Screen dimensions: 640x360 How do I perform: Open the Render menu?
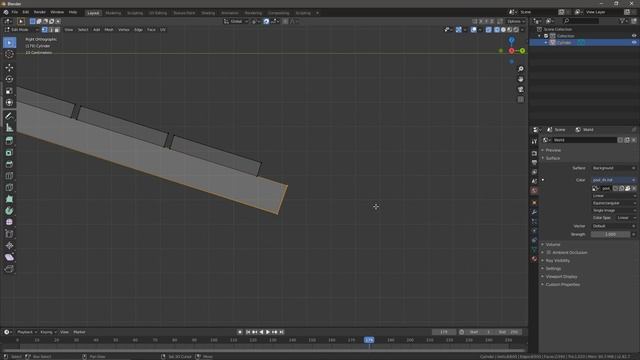pyautogui.click(x=40, y=12)
